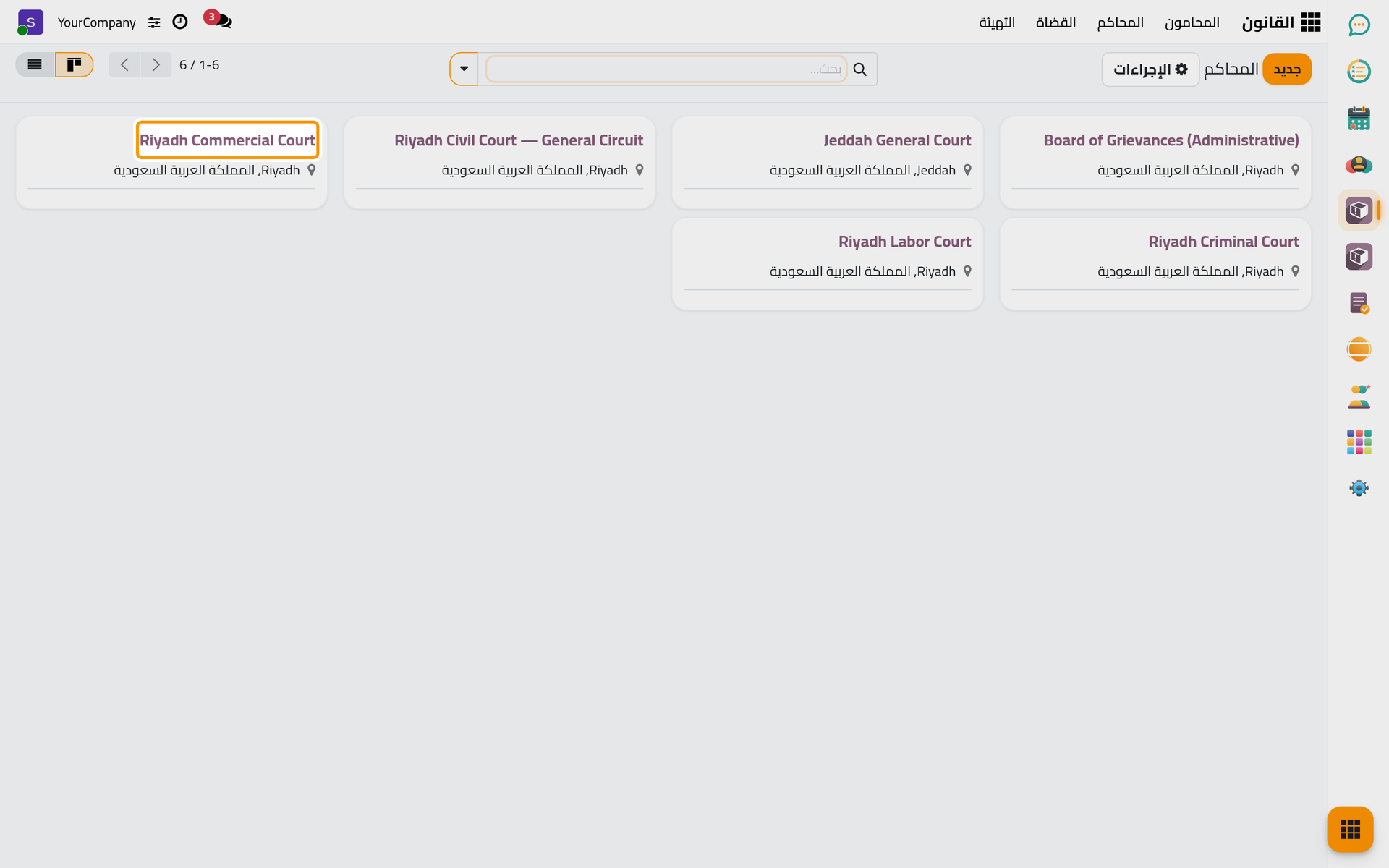Open the colorful Apps grid icon
Image resolution: width=1389 pixels, height=868 pixels.
[1359, 442]
